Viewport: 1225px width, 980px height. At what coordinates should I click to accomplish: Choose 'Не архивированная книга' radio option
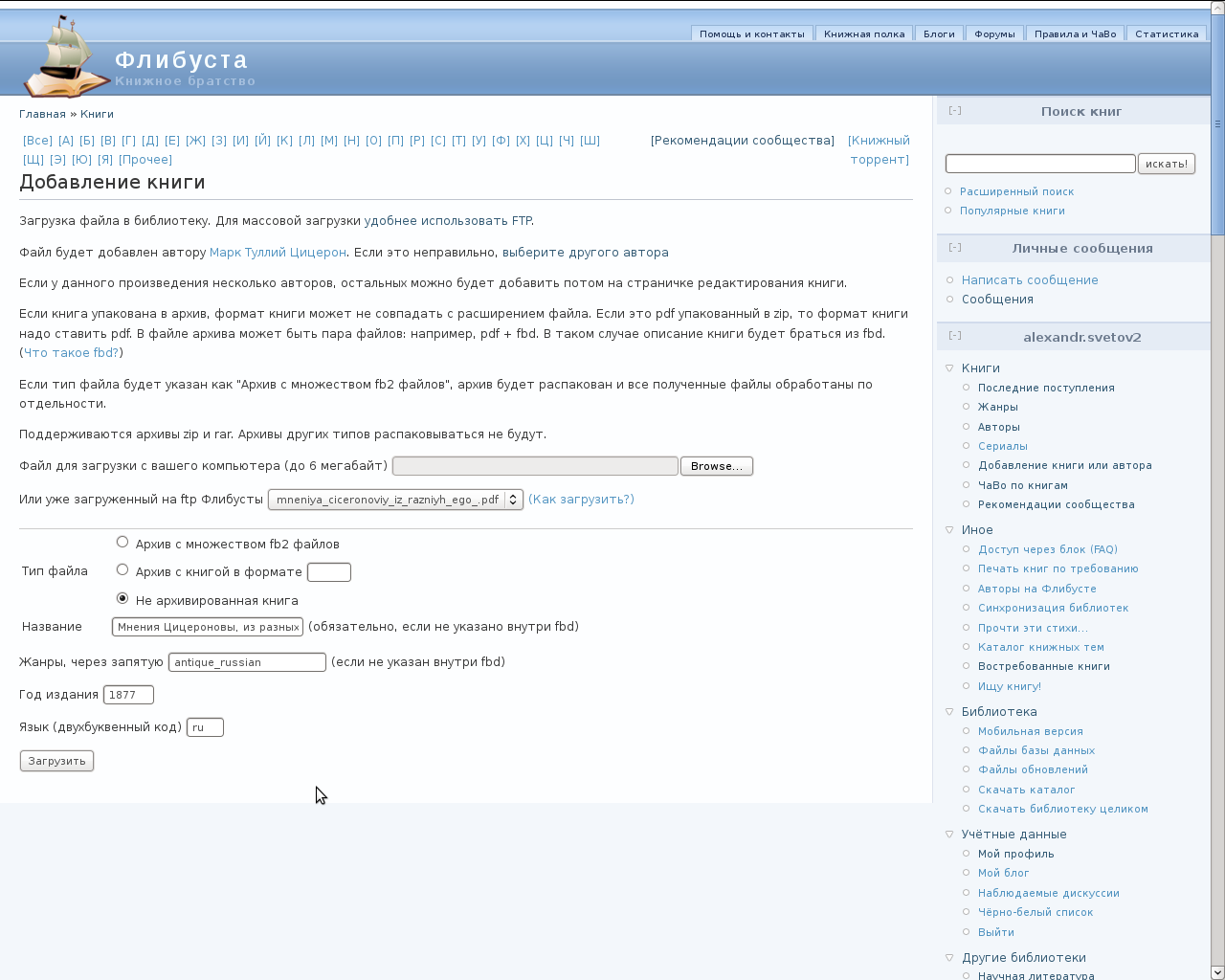[122, 598]
